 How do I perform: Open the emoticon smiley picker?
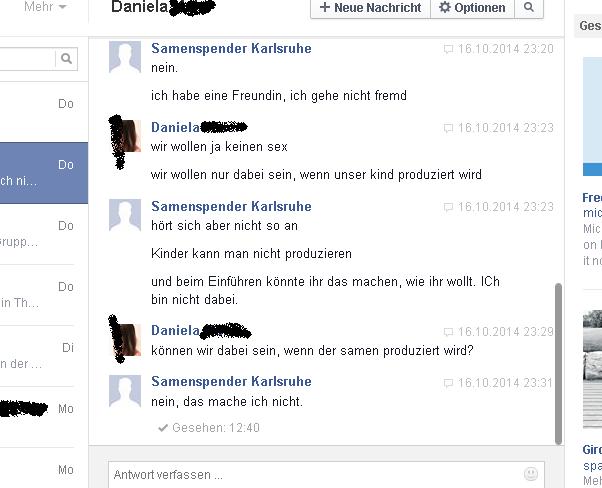(x=531, y=474)
